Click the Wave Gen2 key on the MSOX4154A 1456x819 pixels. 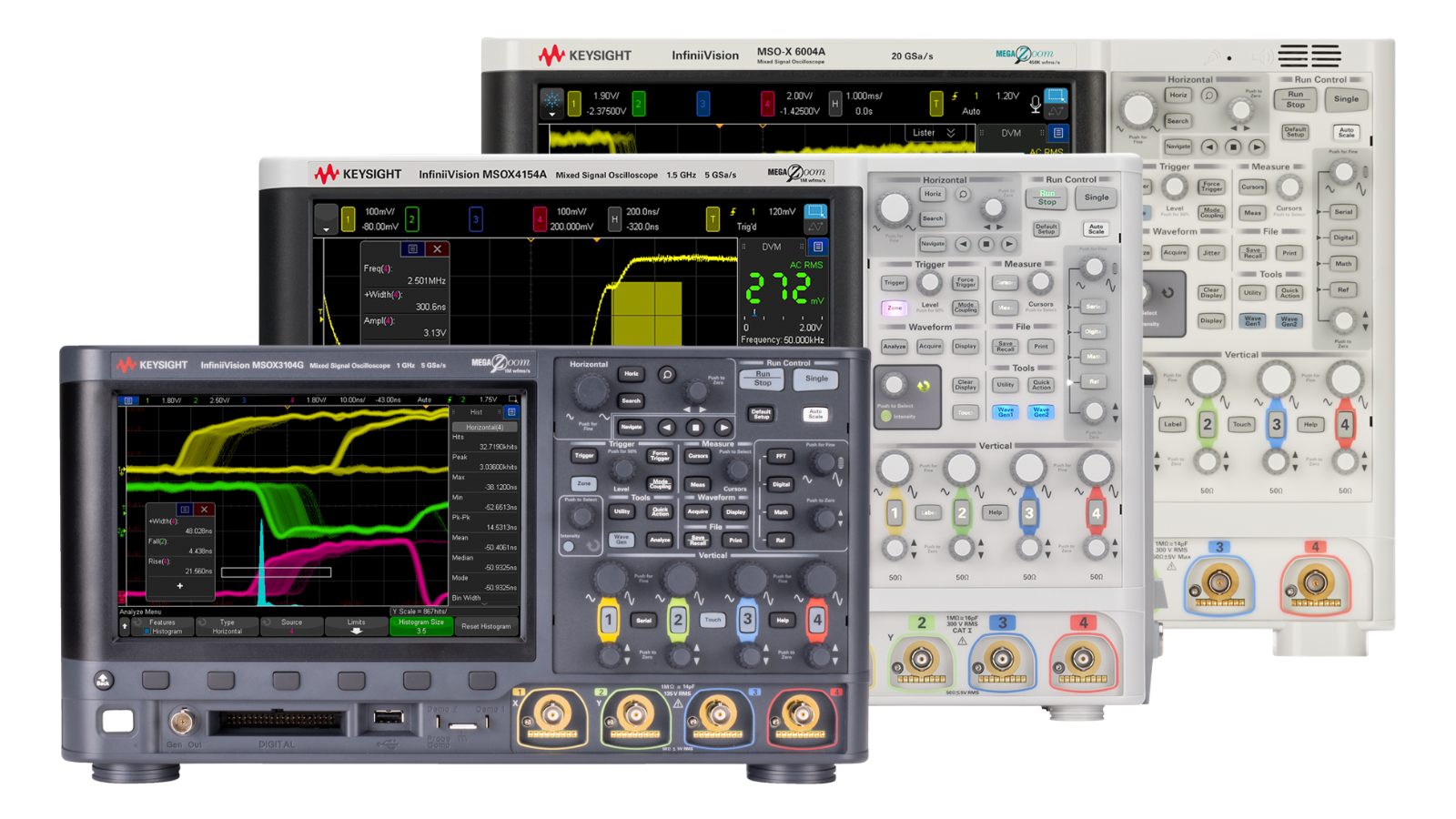coord(1041,411)
